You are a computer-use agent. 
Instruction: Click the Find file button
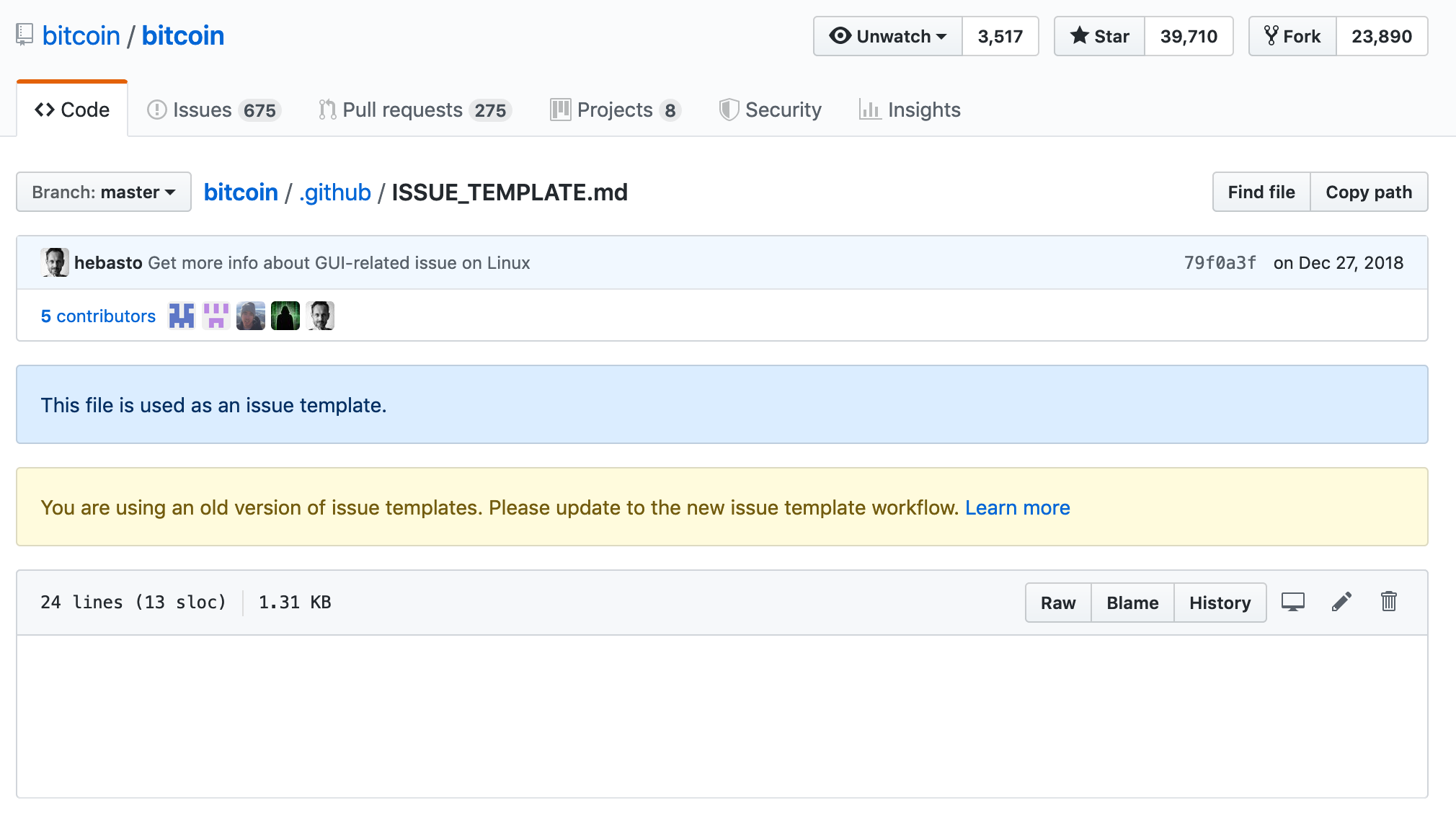1261,192
